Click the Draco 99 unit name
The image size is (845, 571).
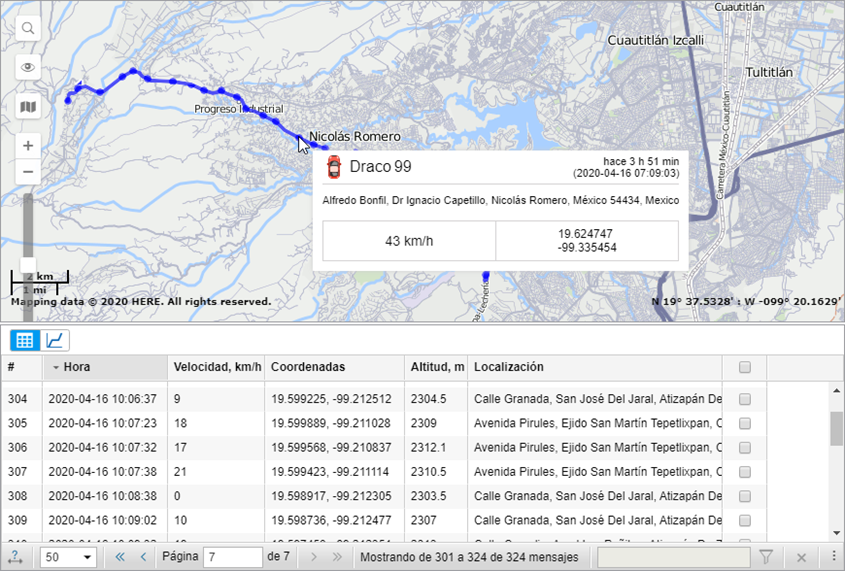[x=380, y=167]
